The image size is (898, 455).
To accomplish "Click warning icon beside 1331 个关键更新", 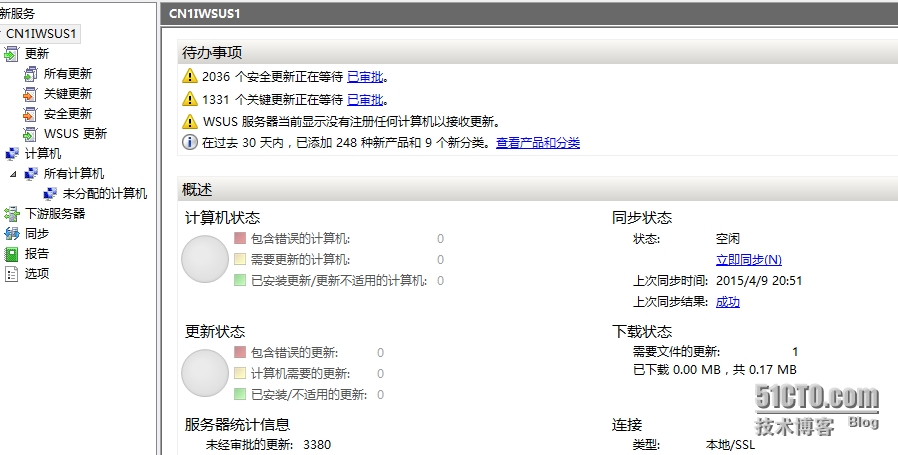I will 190,99.
